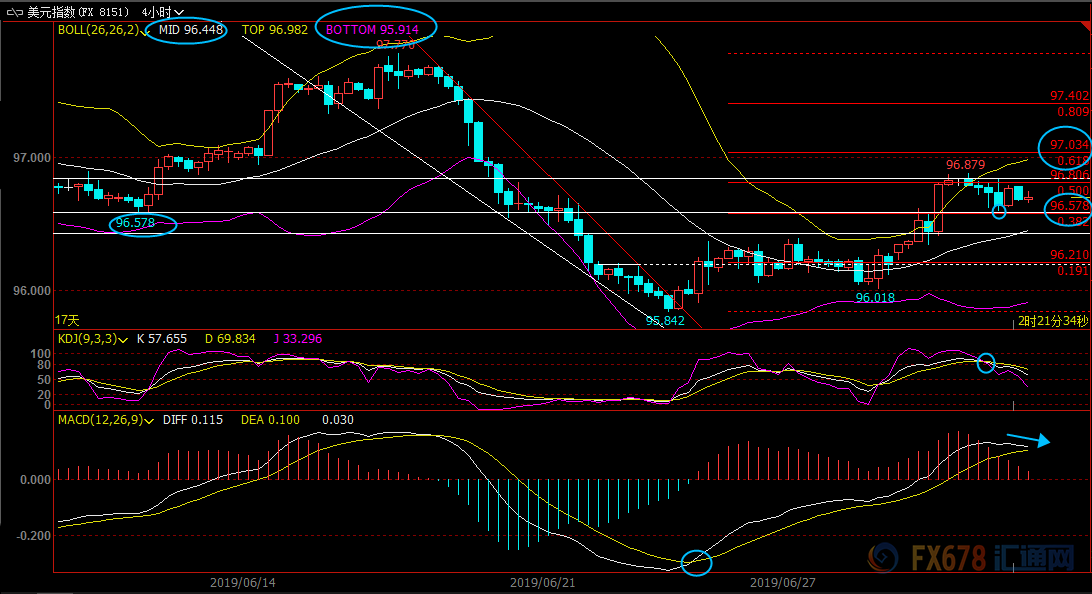The width and height of the screenshot is (1092, 594).
Task: Click the link icon beside 美元指数
Action: click(14, 12)
